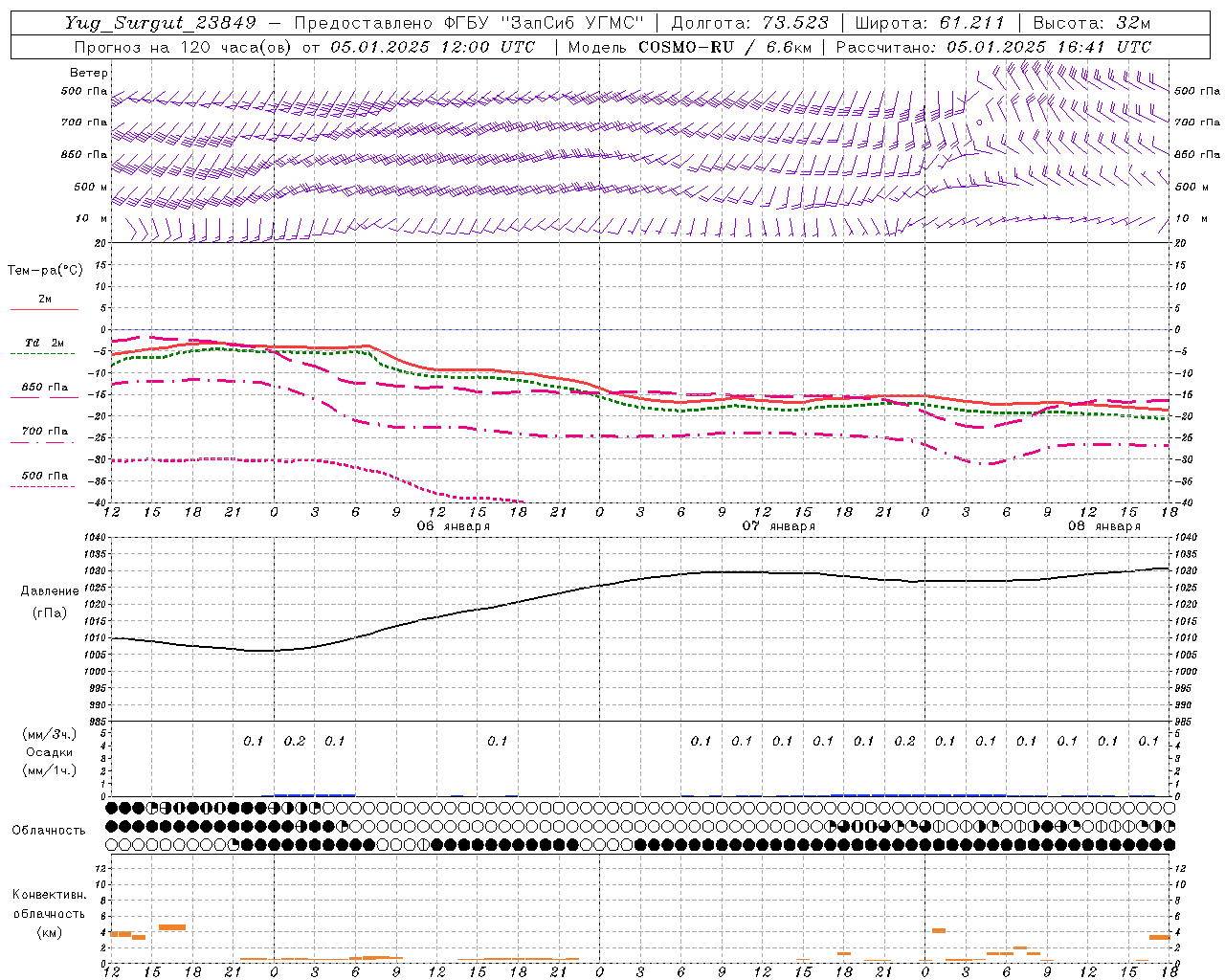Click the elevation text Высота: 32м
This screenshot has width=1225, height=980.
(x=1090, y=23)
